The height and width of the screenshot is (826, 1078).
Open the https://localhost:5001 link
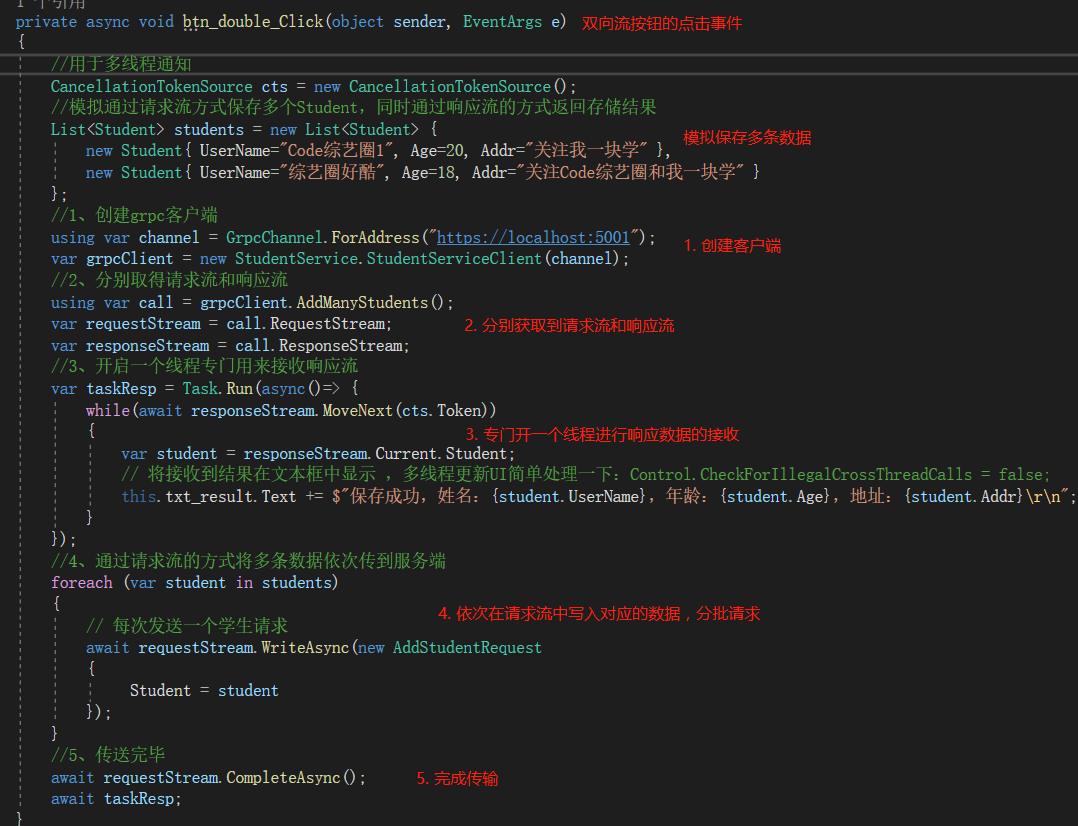tap(533, 237)
